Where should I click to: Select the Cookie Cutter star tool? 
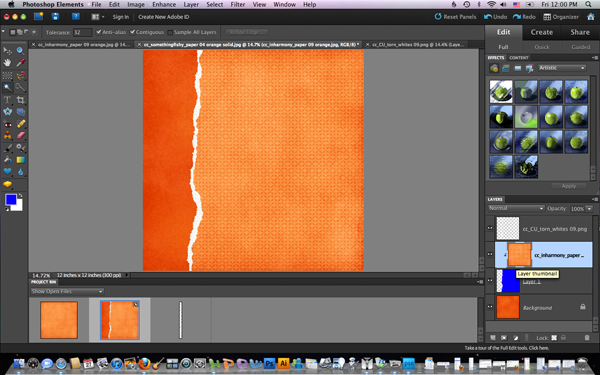click(7, 112)
